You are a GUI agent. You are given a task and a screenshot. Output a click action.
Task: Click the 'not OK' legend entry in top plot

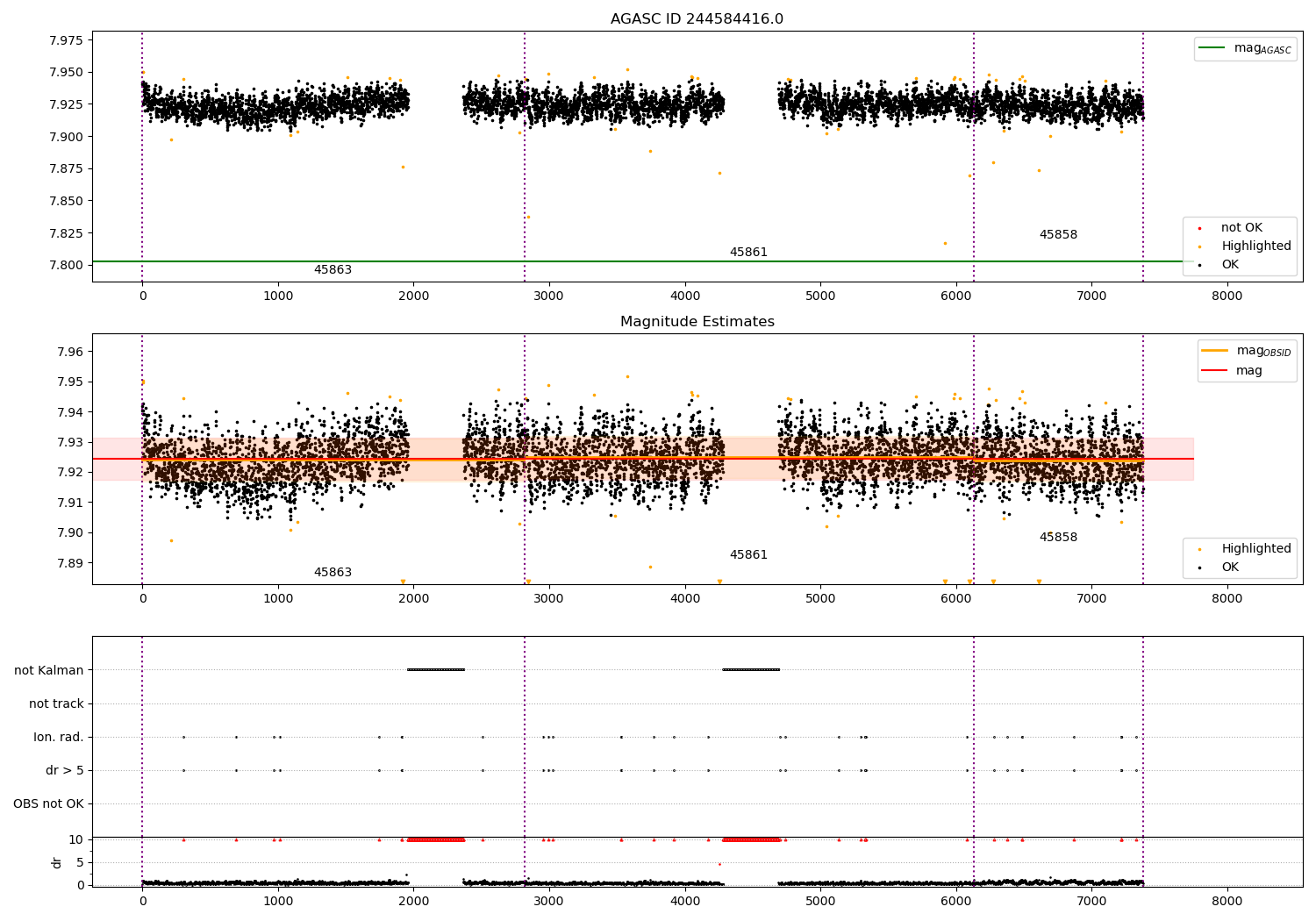click(x=1241, y=228)
